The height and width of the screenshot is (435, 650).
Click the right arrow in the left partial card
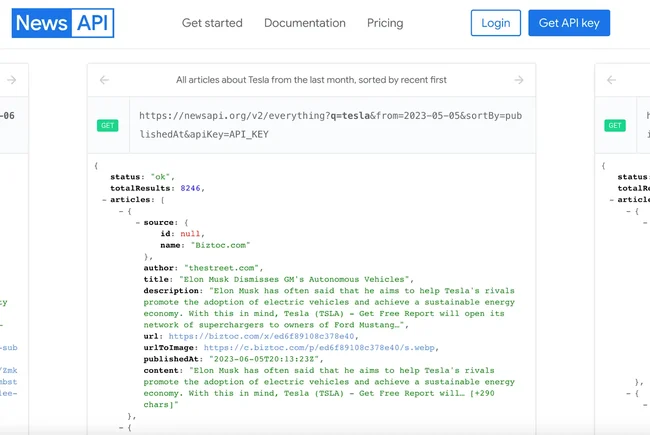tap(12, 80)
